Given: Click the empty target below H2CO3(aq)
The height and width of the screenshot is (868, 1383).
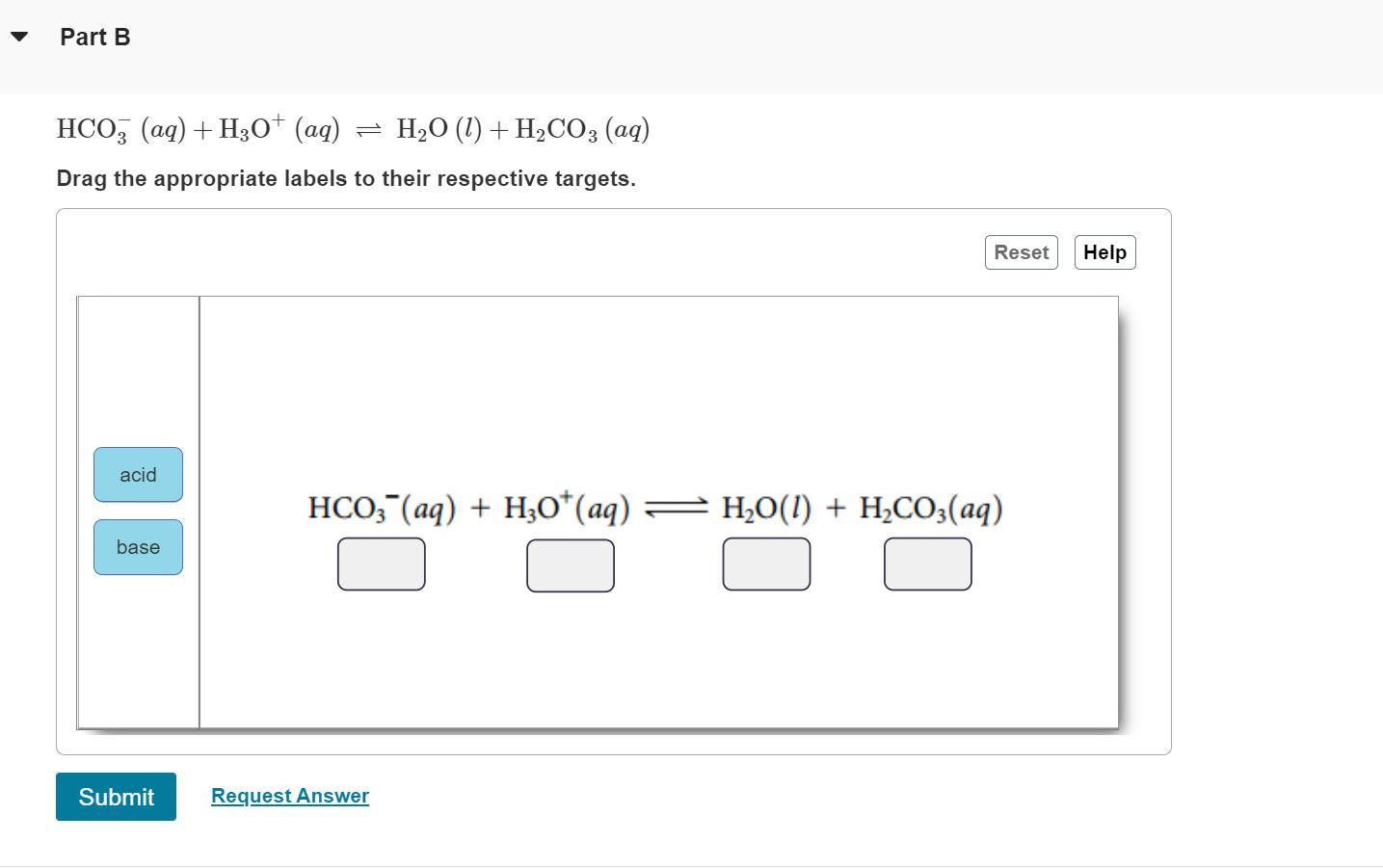Looking at the screenshot, I should click(x=928, y=564).
